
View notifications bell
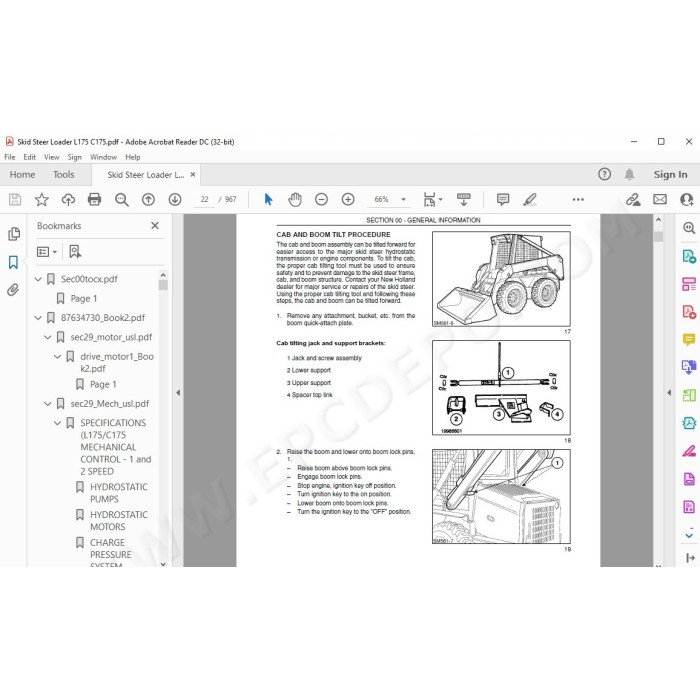click(629, 174)
